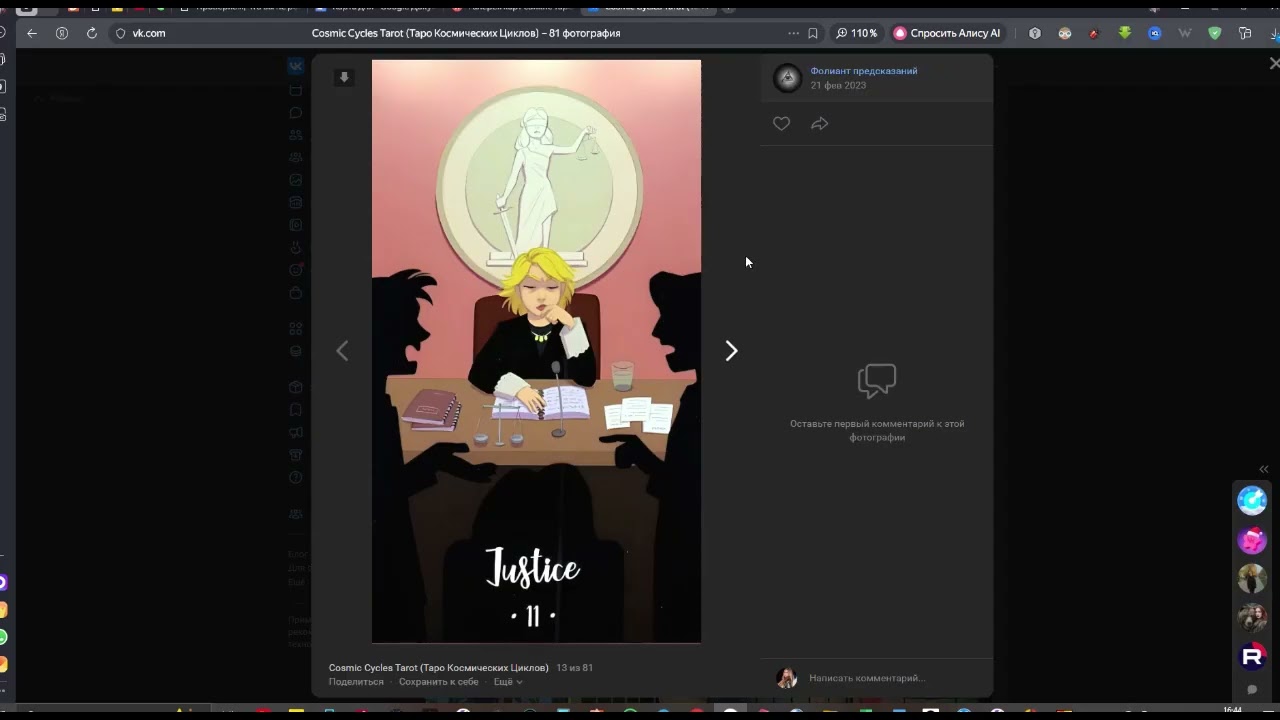Click the 21 фев 2023 date

[x=838, y=86]
